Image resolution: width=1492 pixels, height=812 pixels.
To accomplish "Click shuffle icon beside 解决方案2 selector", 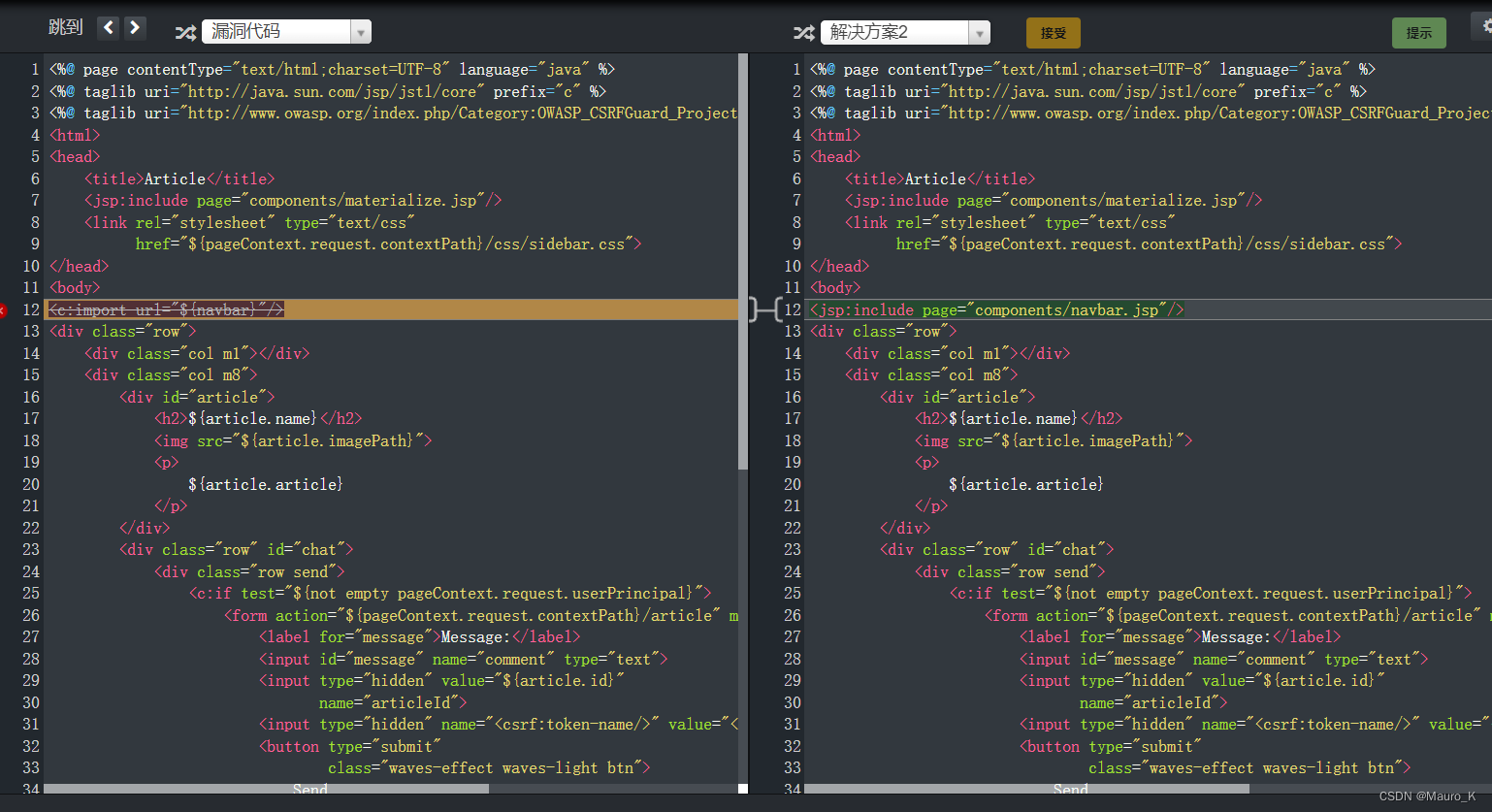I will [x=803, y=33].
